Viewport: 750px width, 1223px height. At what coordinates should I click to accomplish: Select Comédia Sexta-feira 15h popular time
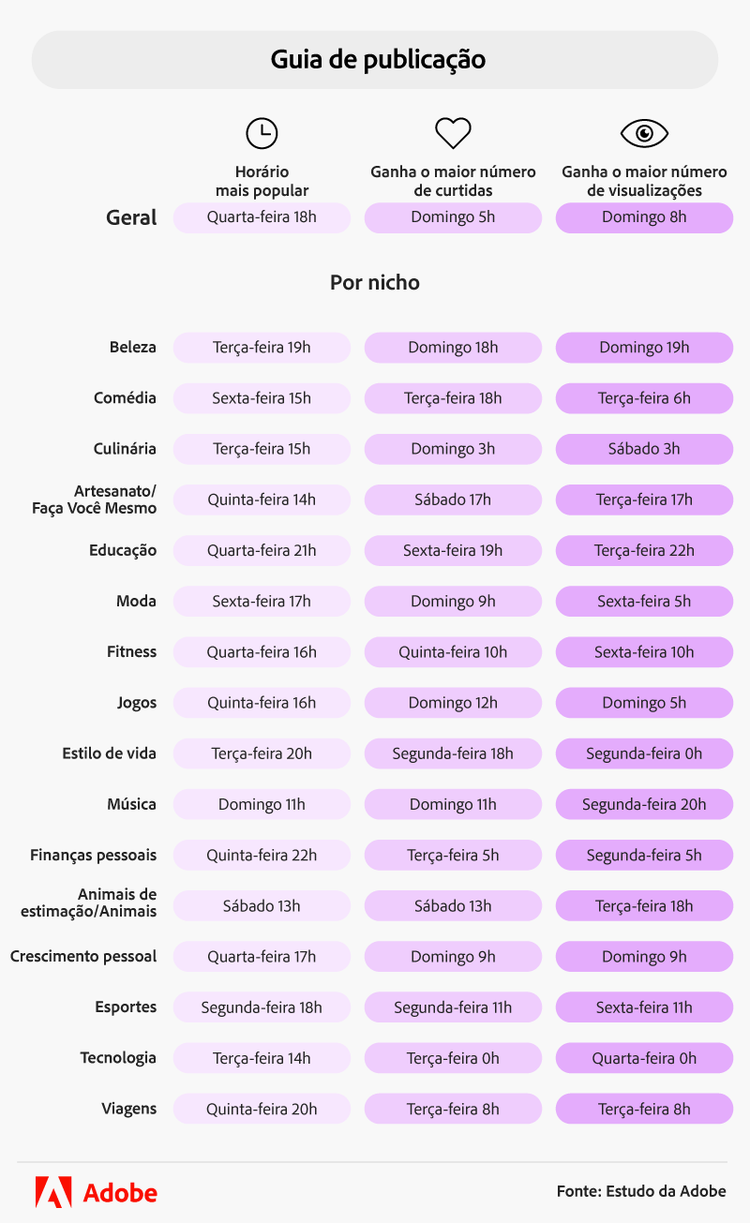point(262,399)
